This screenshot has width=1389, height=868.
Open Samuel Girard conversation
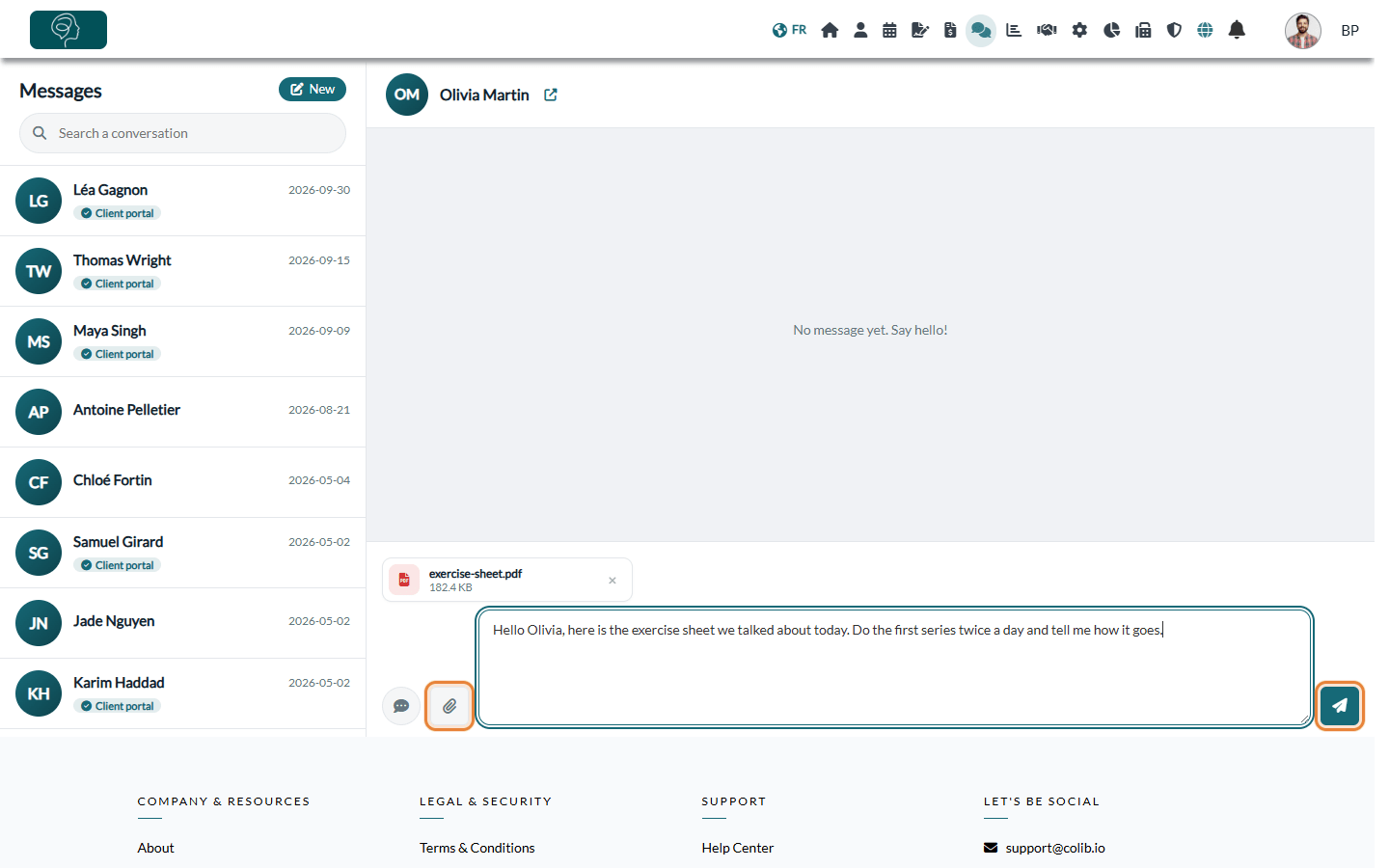click(x=182, y=553)
